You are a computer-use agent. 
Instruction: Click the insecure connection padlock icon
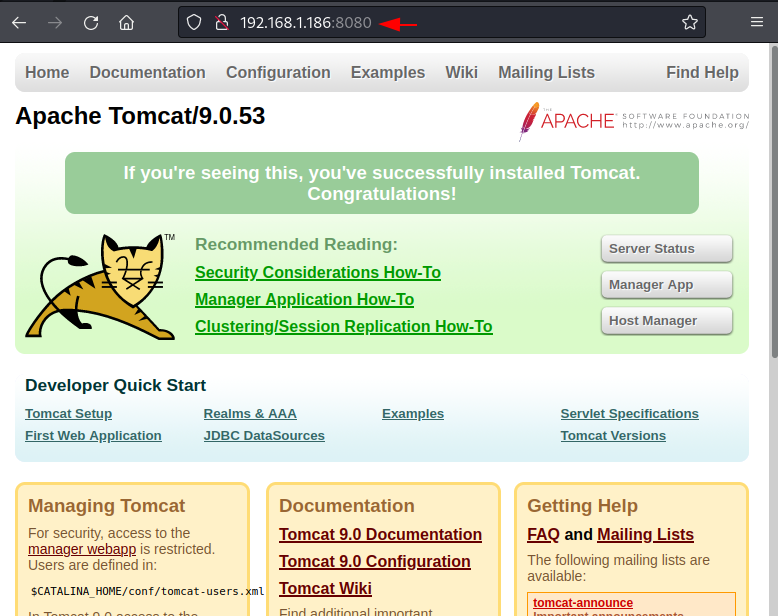pyautogui.click(x=222, y=22)
